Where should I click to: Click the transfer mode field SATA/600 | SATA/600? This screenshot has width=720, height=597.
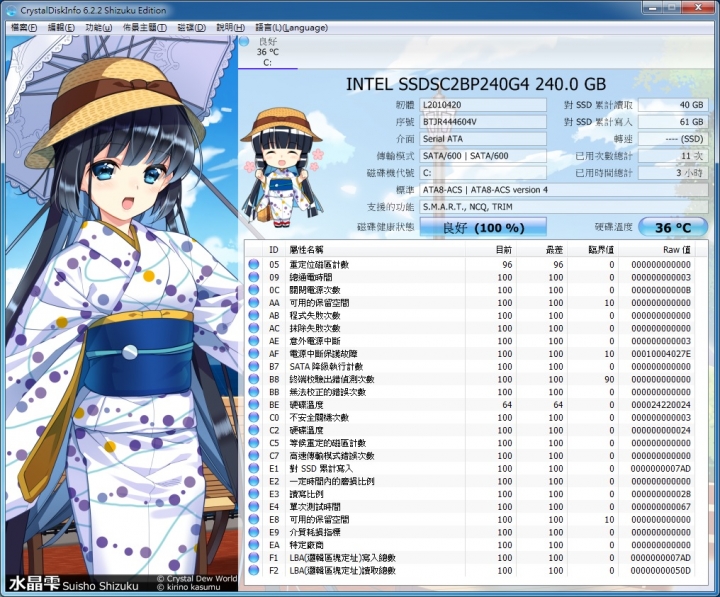483,156
